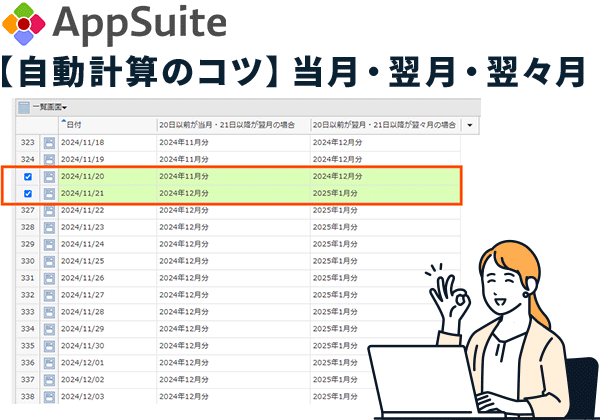Expand the 一覧画面 dropdown
This screenshot has width=600, height=420.
tap(50, 106)
